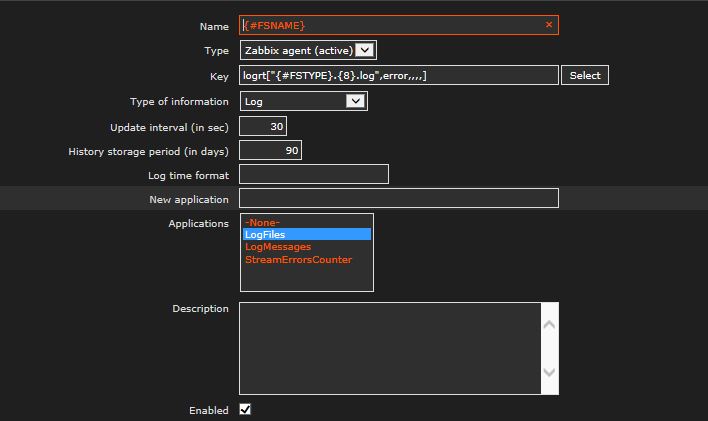Screen dimensions: 708x421
Task: Click the Enabled label text
Action: pos(208,410)
